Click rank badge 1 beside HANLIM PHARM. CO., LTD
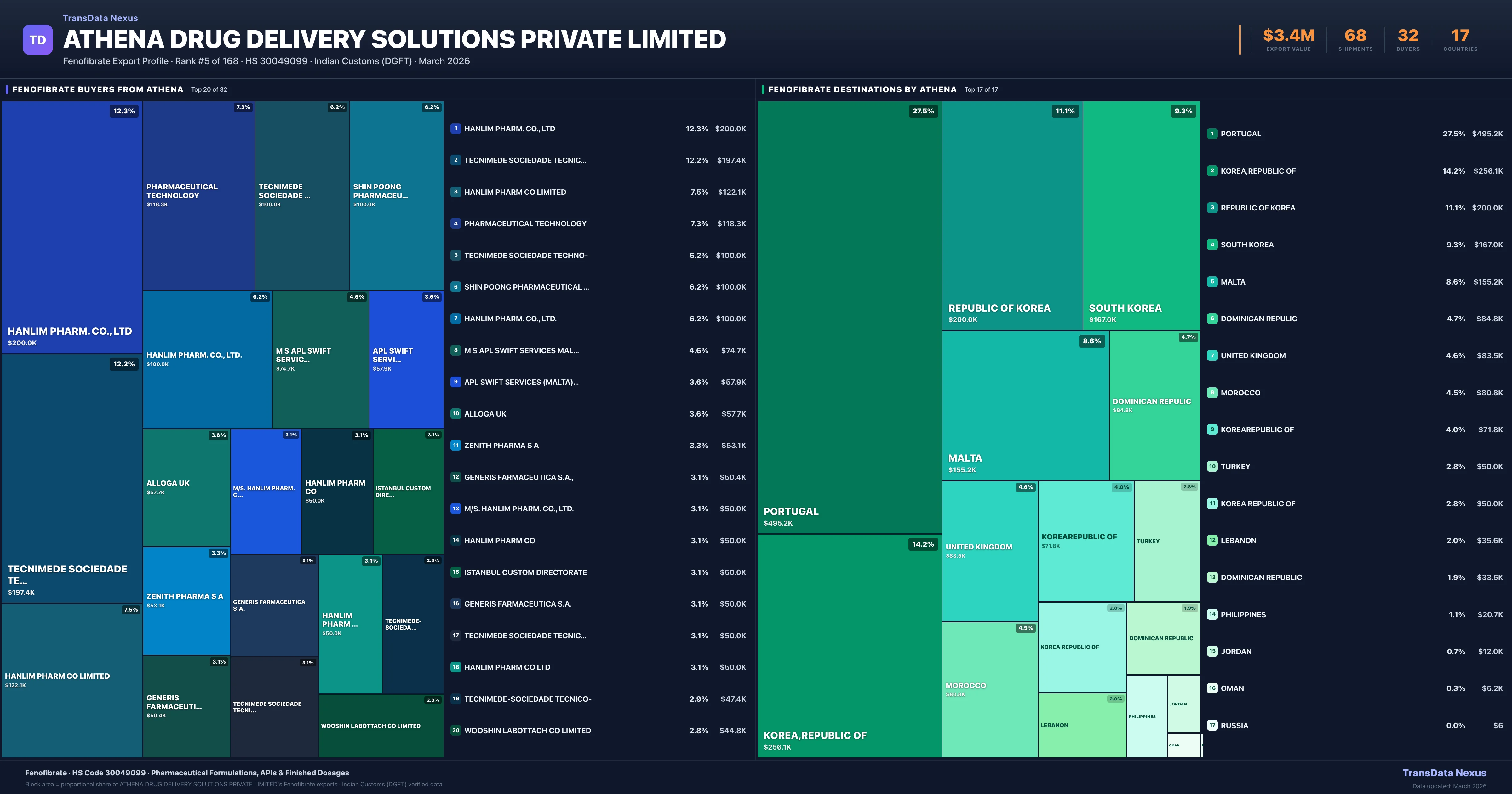The height and width of the screenshot is (794, 1512). click(x=455, y=129)
